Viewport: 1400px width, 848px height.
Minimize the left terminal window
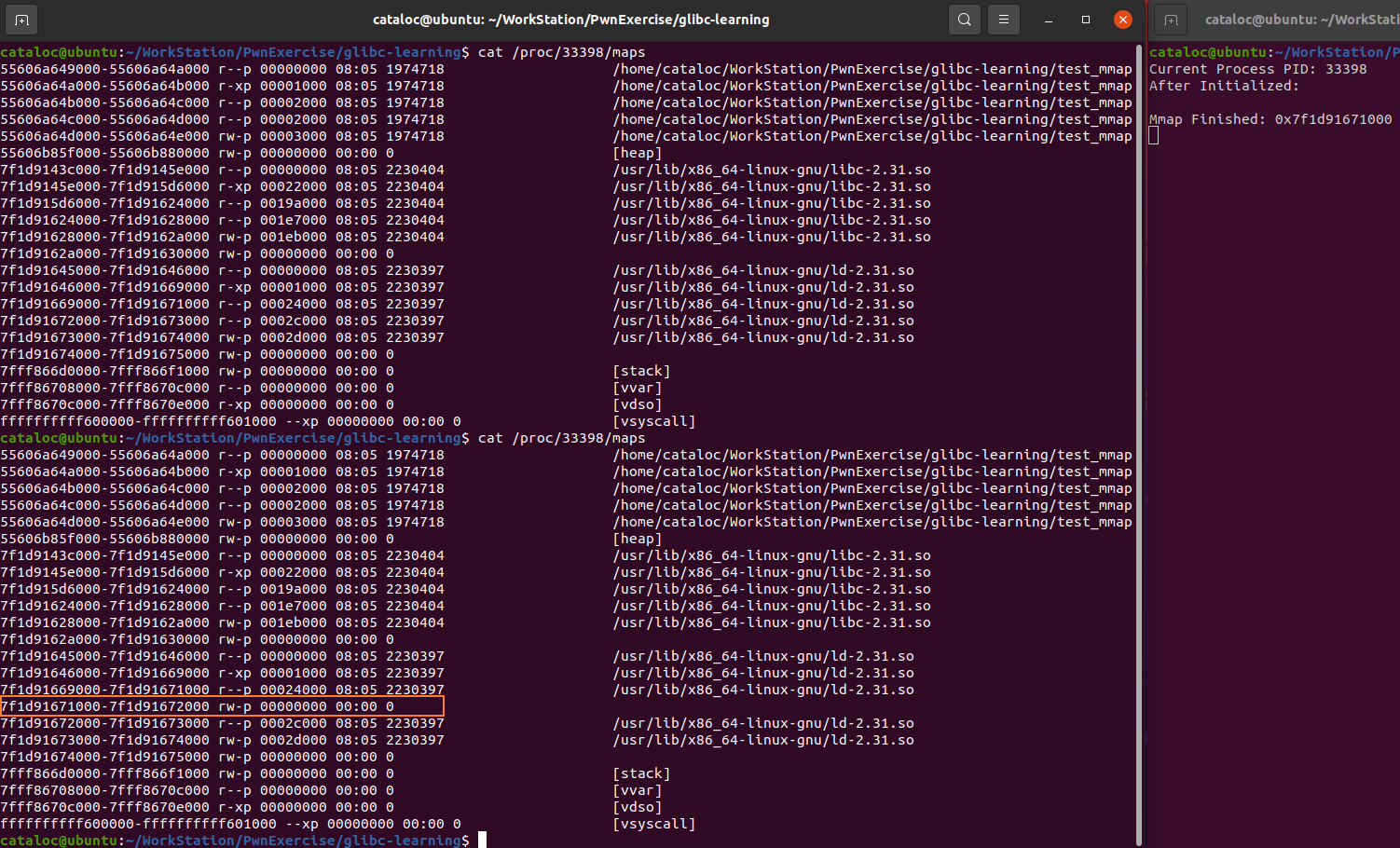tap(1049, 20)
